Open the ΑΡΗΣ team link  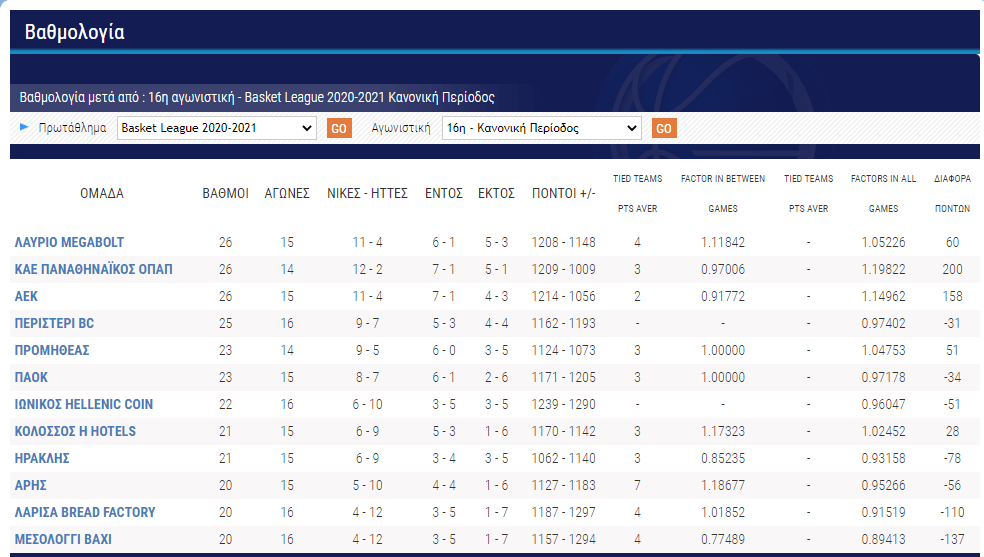point(31,485)
